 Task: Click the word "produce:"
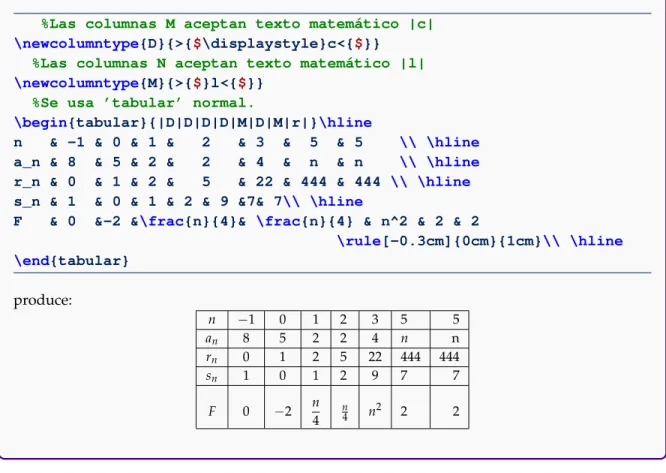tap(43, 300)
